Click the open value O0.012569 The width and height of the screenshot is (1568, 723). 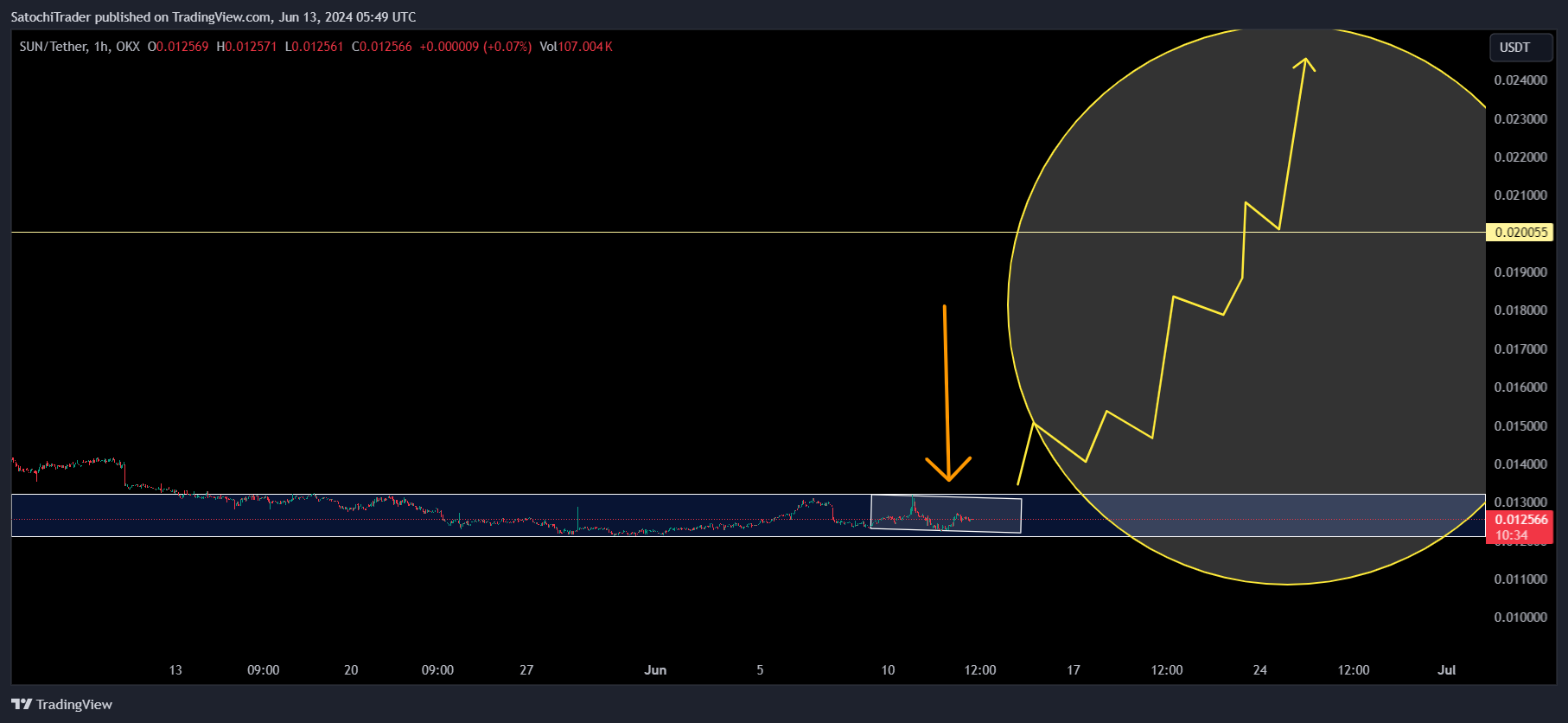[178, 47]
